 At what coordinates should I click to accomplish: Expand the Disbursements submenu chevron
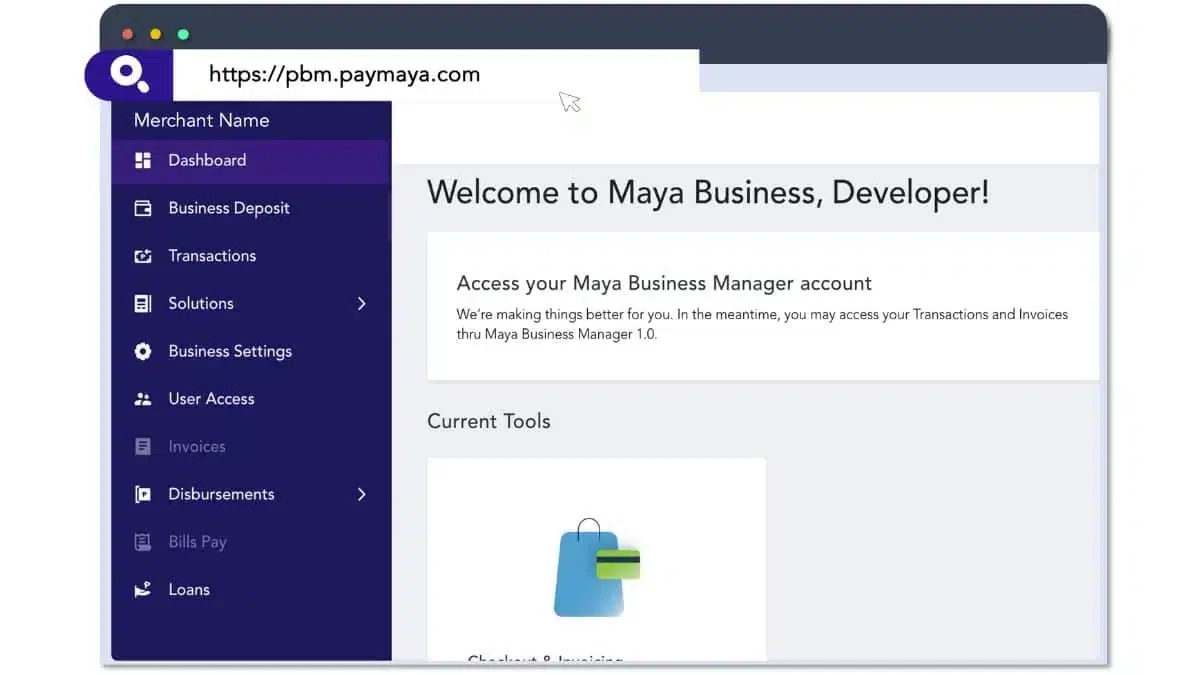point(362,494)
